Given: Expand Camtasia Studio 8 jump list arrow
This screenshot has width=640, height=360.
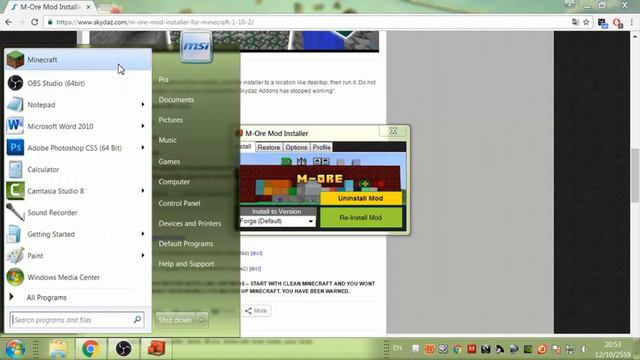Looking at the screenshot, I should point(143,191).
